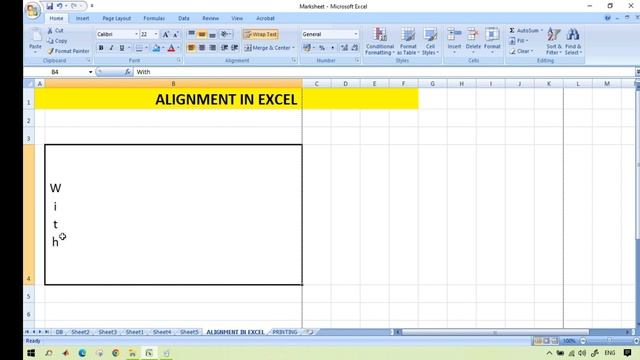Click the Windows Start button

(31, 353)
